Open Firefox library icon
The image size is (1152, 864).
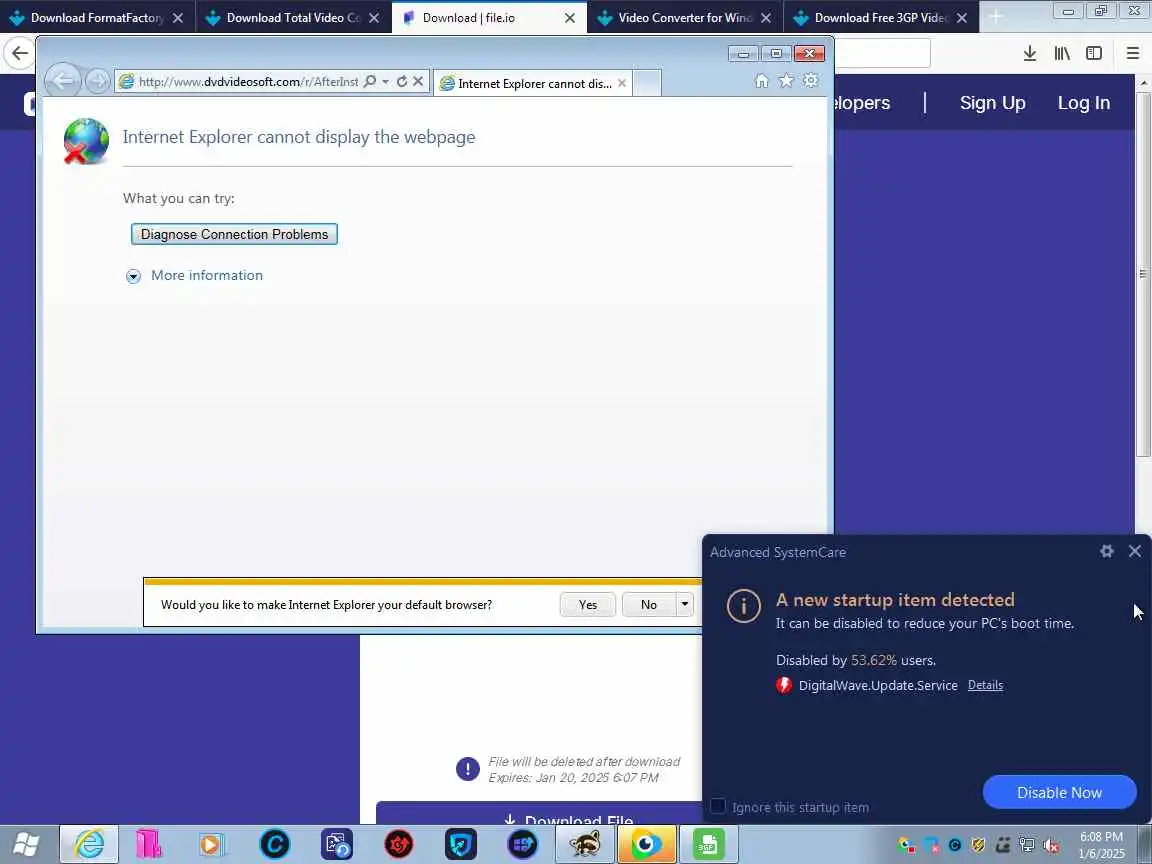[x=1062, y=53]
